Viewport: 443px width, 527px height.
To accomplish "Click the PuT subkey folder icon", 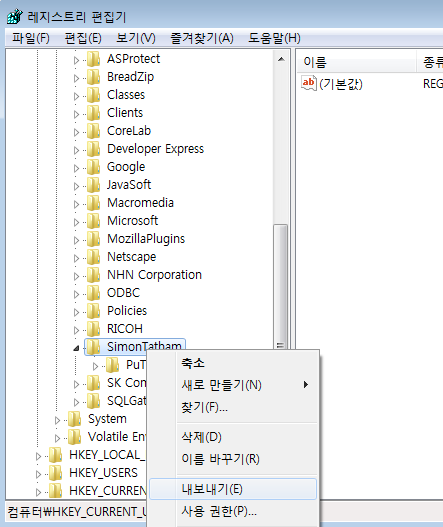I will 112,365.
